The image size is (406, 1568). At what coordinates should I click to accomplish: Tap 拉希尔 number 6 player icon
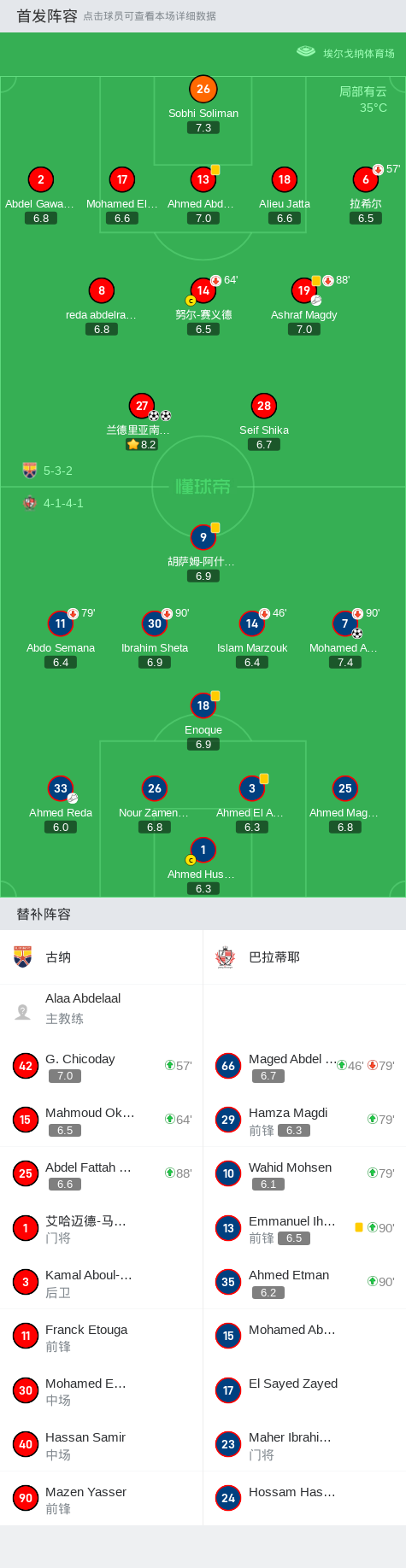click(366, 179)
